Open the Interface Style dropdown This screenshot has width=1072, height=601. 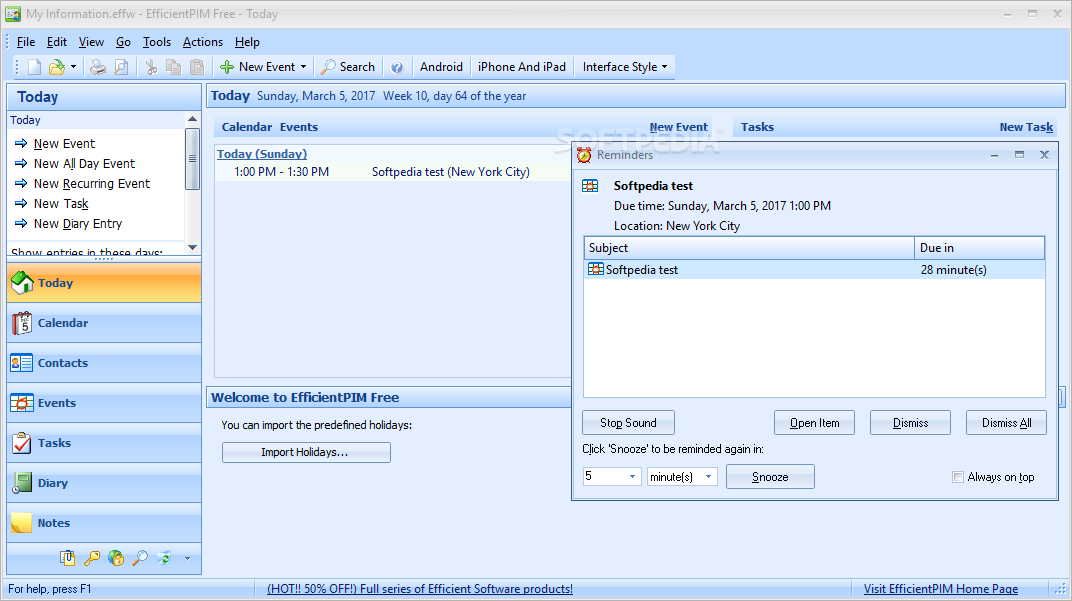pos(624,67)
